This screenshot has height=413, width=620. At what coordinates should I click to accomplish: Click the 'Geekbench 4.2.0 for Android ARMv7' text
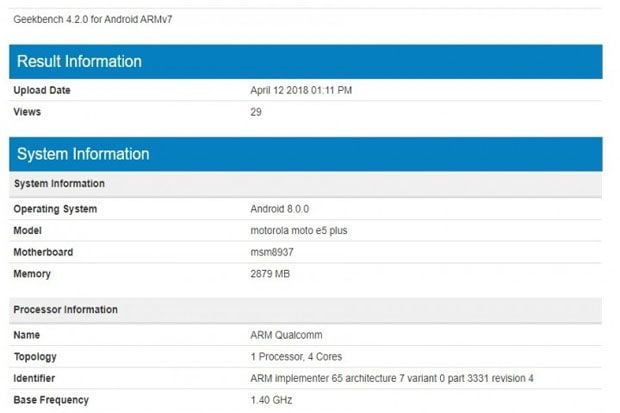click(x=93, y=19)
